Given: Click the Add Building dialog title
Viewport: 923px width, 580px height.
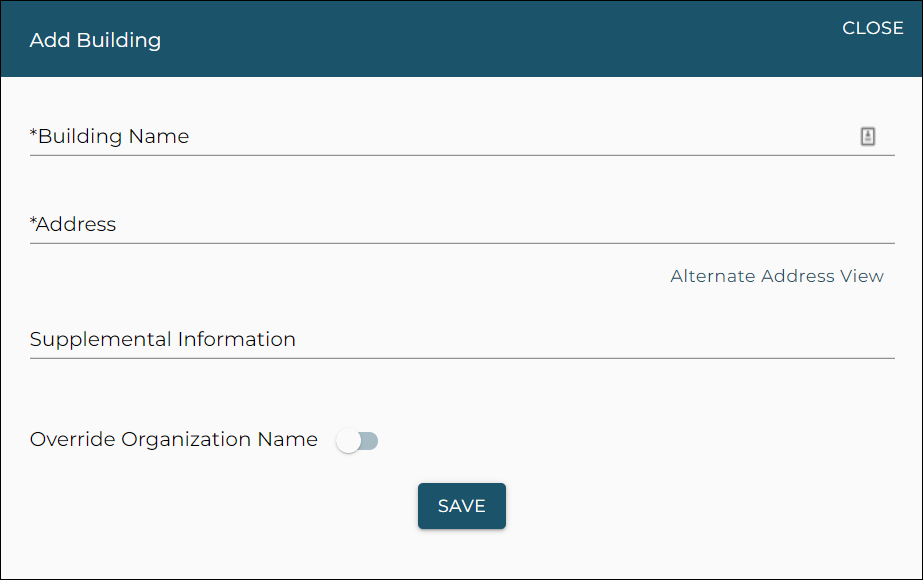Looking at the screenshot, I should point(95,40).
